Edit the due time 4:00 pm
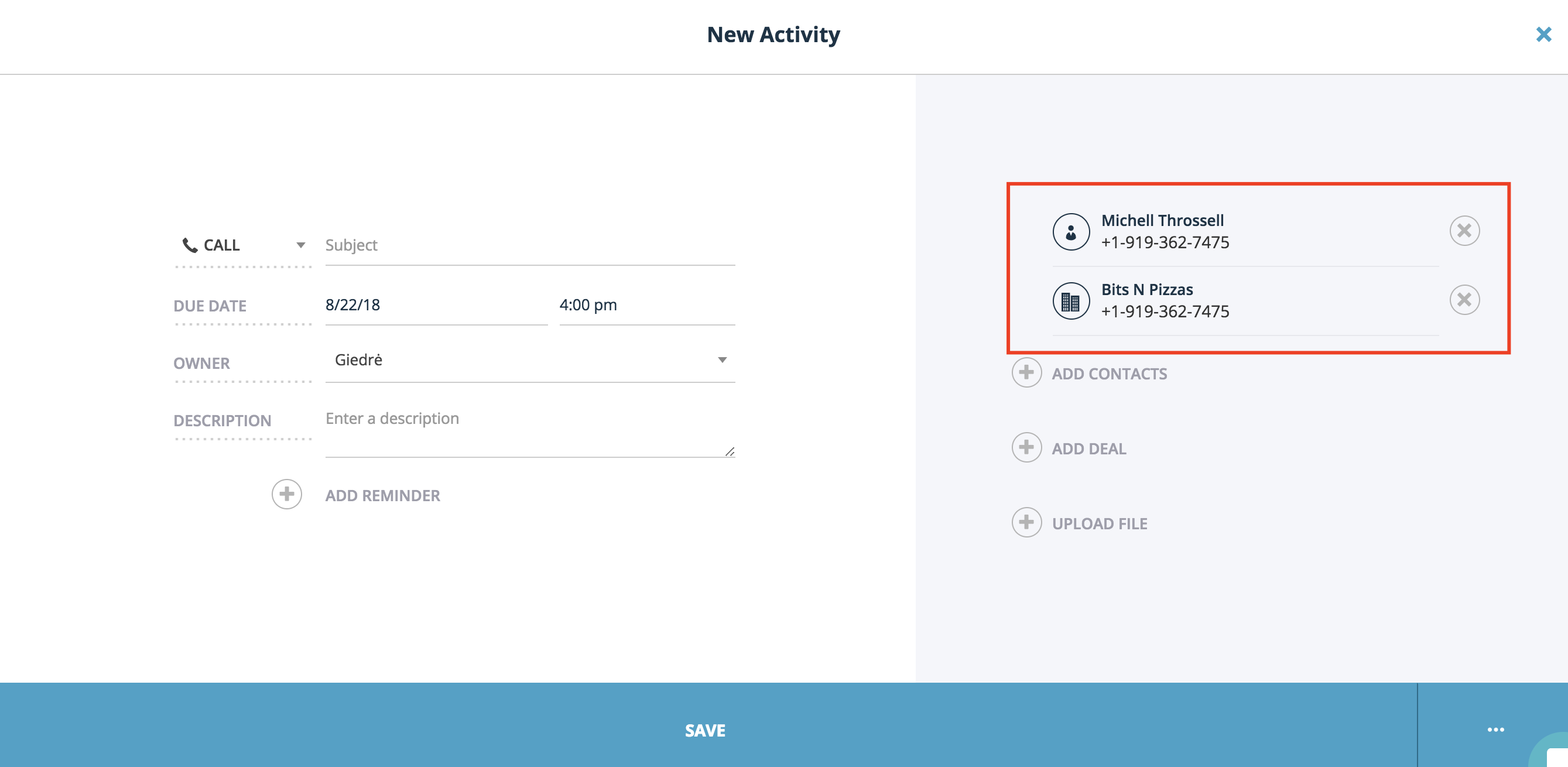Screen dimensions: 1568x767 [x=647, y=305]
